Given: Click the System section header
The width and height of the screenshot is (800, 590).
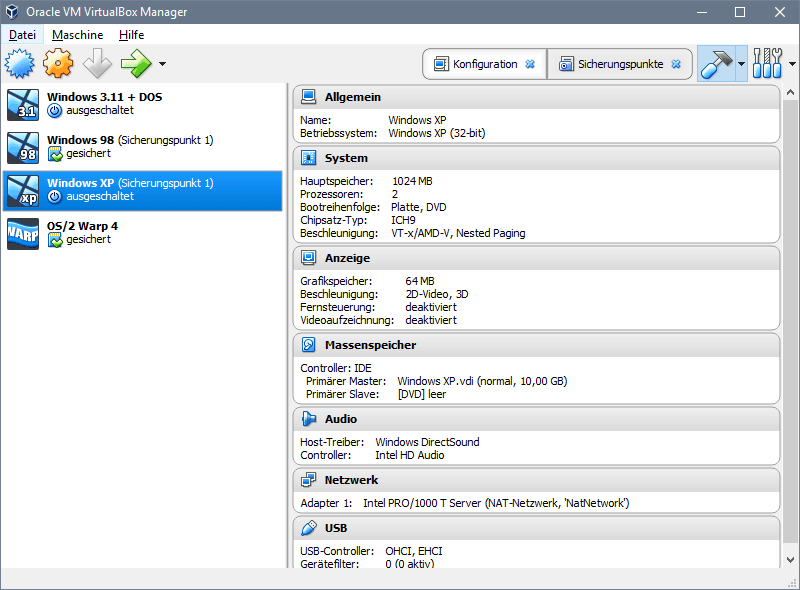Looking at the screenshot, I should click(x=536, y=158).
